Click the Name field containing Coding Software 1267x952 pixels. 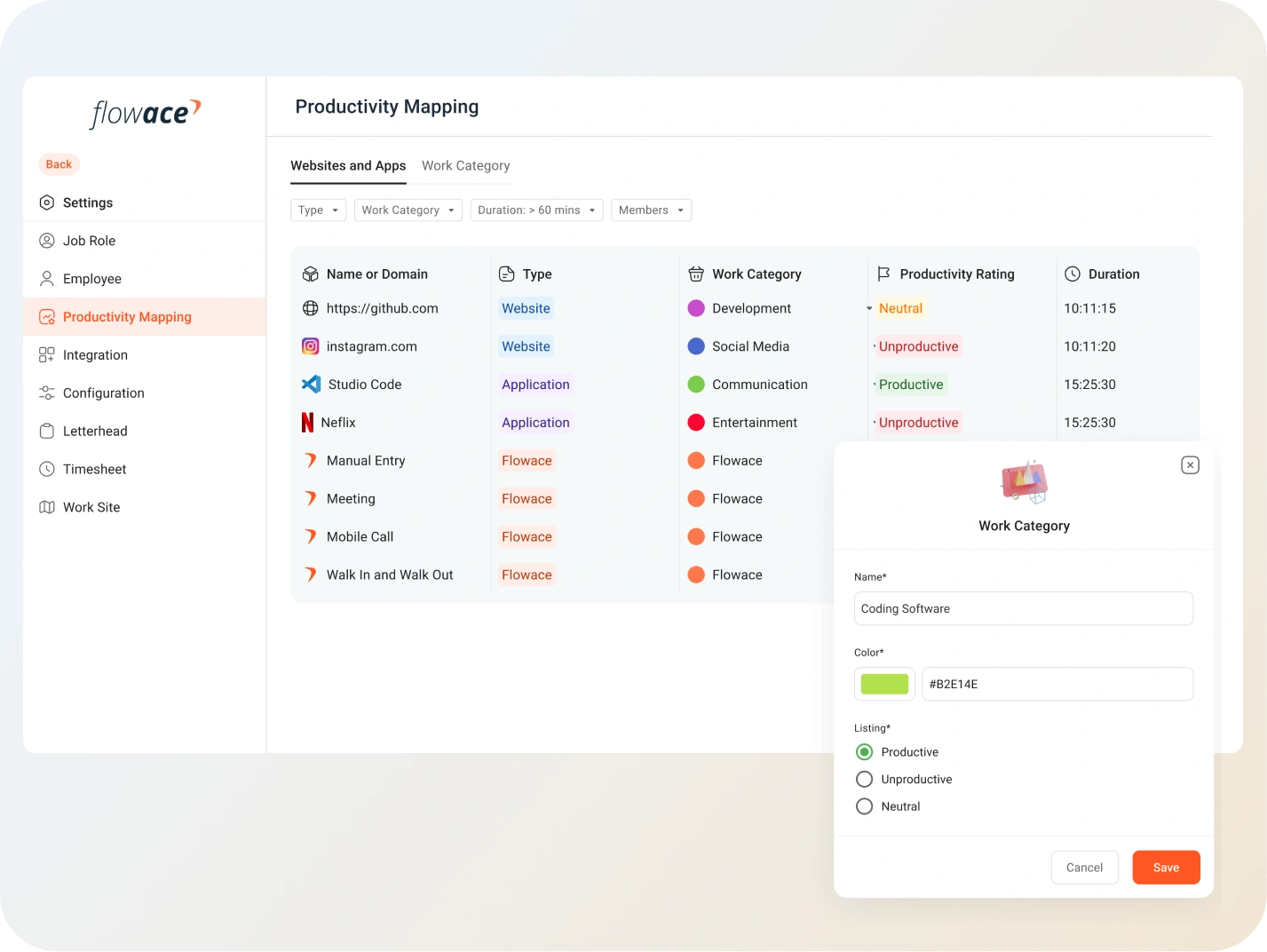click(x=1023, y=608)
